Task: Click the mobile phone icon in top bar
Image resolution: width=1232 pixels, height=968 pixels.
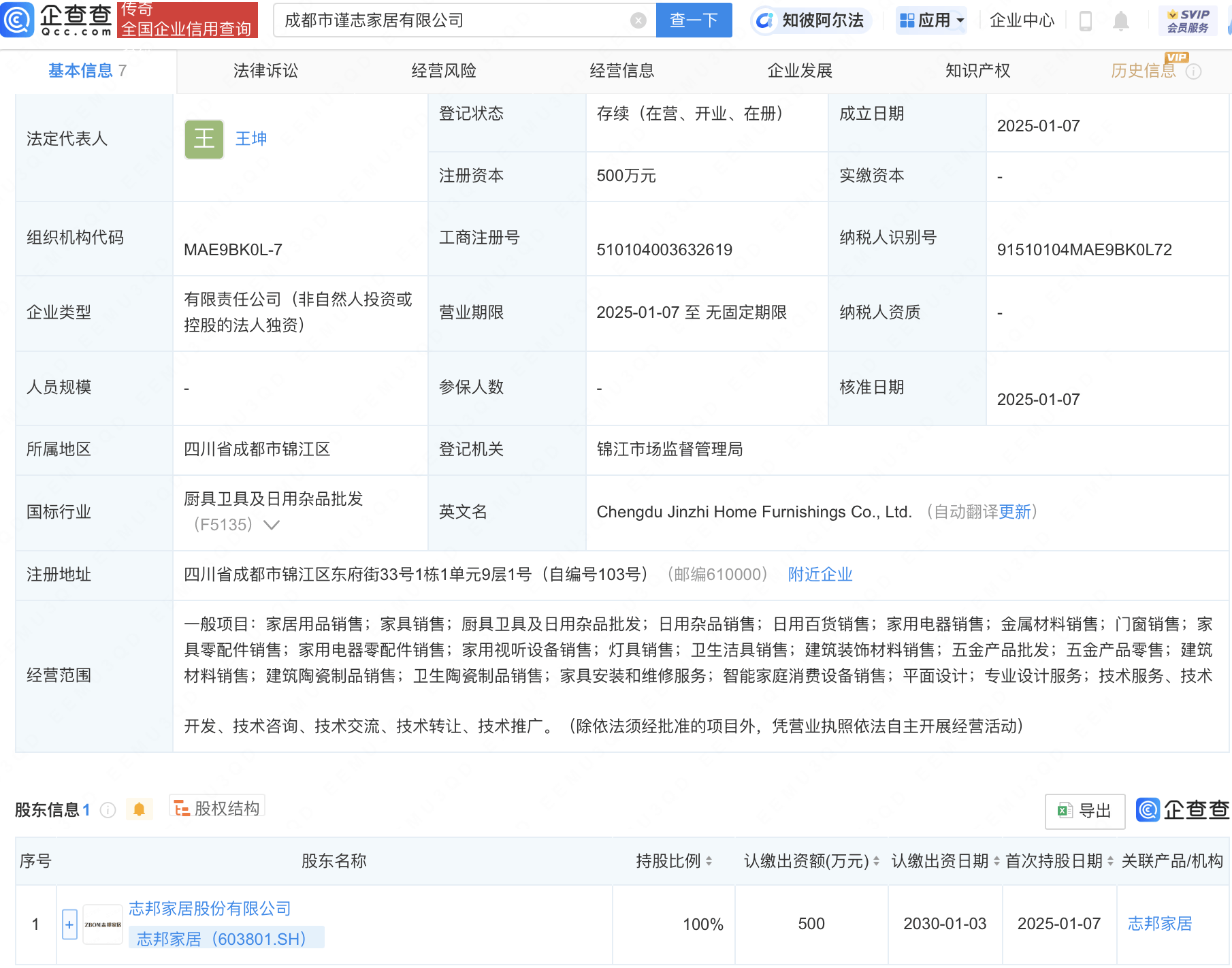Action: (x=1086, y=20)
